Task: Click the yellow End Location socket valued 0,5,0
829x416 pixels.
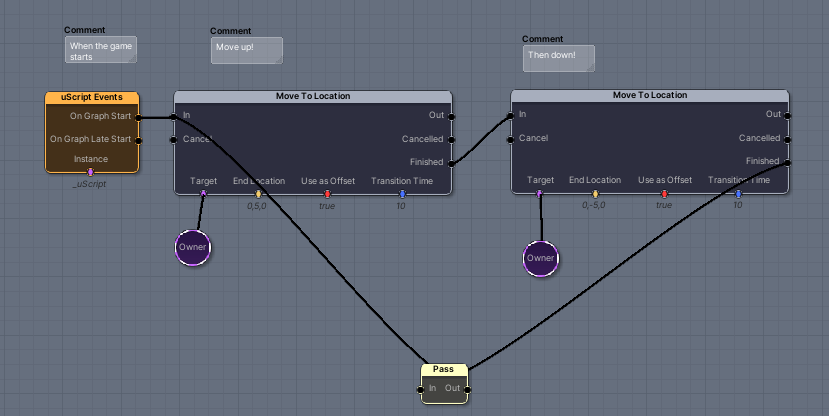Action: [258, 193]
